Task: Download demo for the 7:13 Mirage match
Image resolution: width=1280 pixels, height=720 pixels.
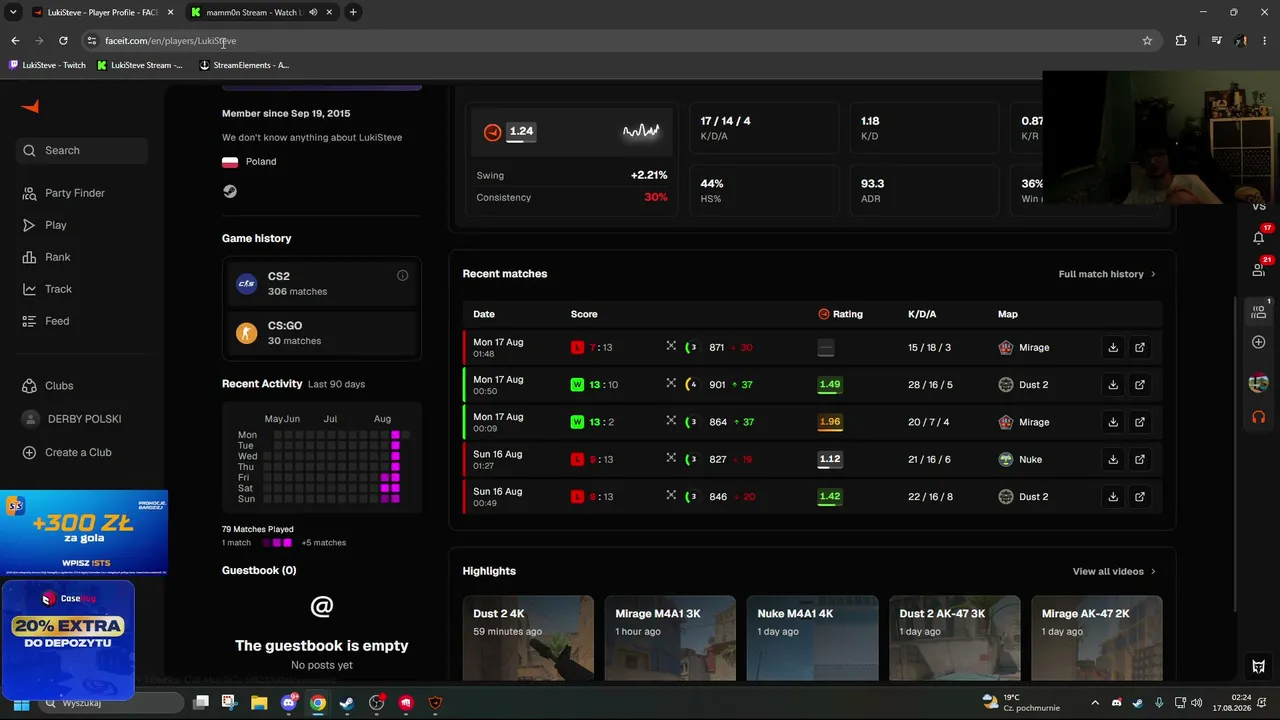Action: point(1113,348)
